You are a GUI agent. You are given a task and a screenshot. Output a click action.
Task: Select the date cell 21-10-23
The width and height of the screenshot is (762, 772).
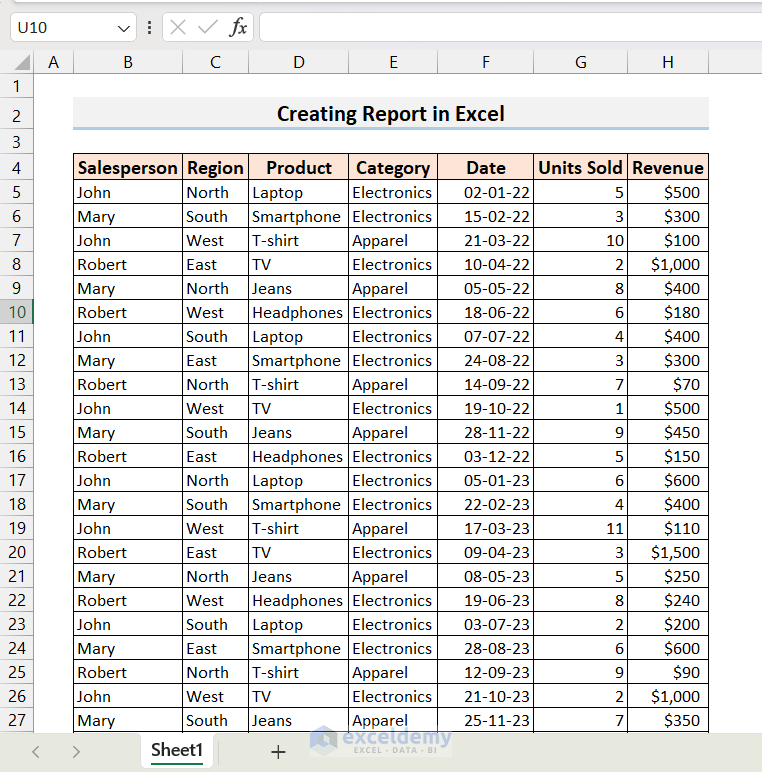pos(486,696)
